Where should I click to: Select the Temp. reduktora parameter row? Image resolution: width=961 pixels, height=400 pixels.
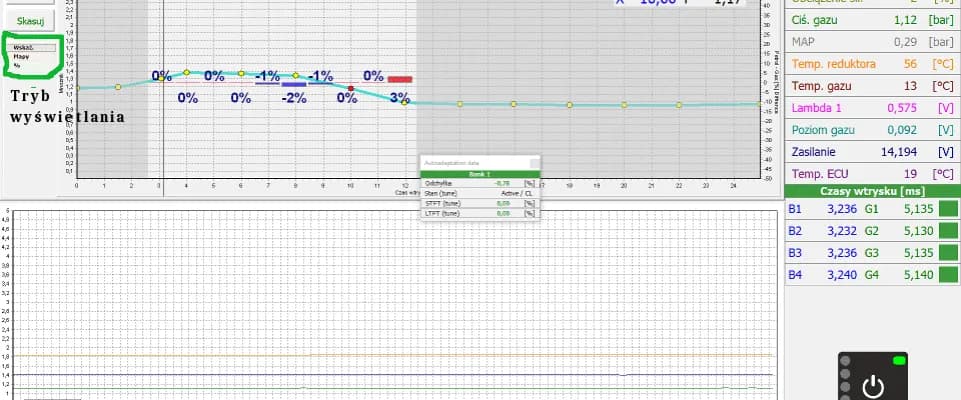click(x=872, y=63)
